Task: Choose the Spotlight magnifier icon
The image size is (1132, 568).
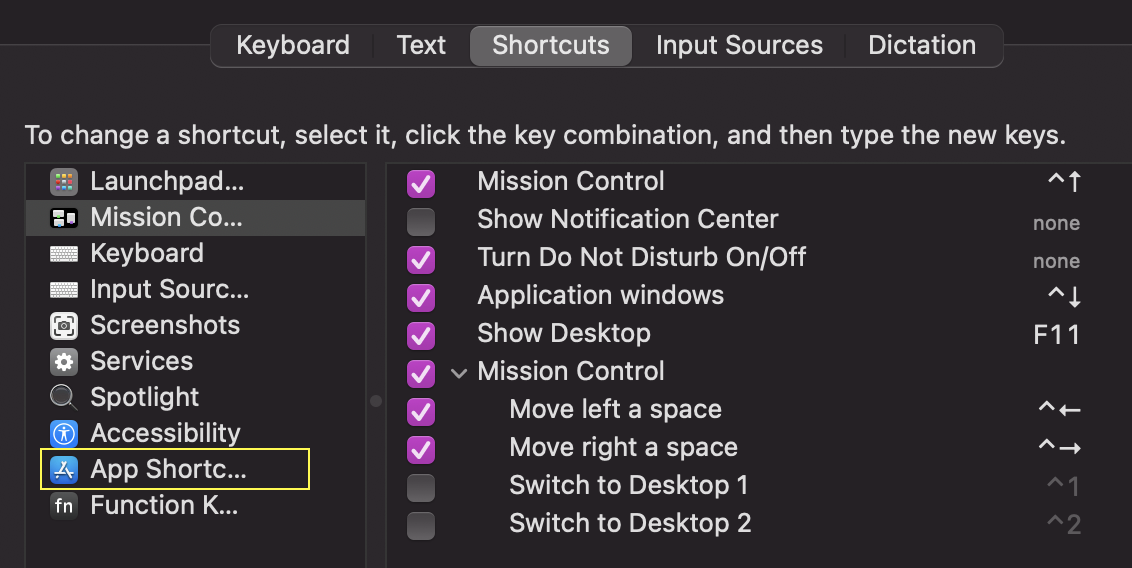Action: coord(64,398)
